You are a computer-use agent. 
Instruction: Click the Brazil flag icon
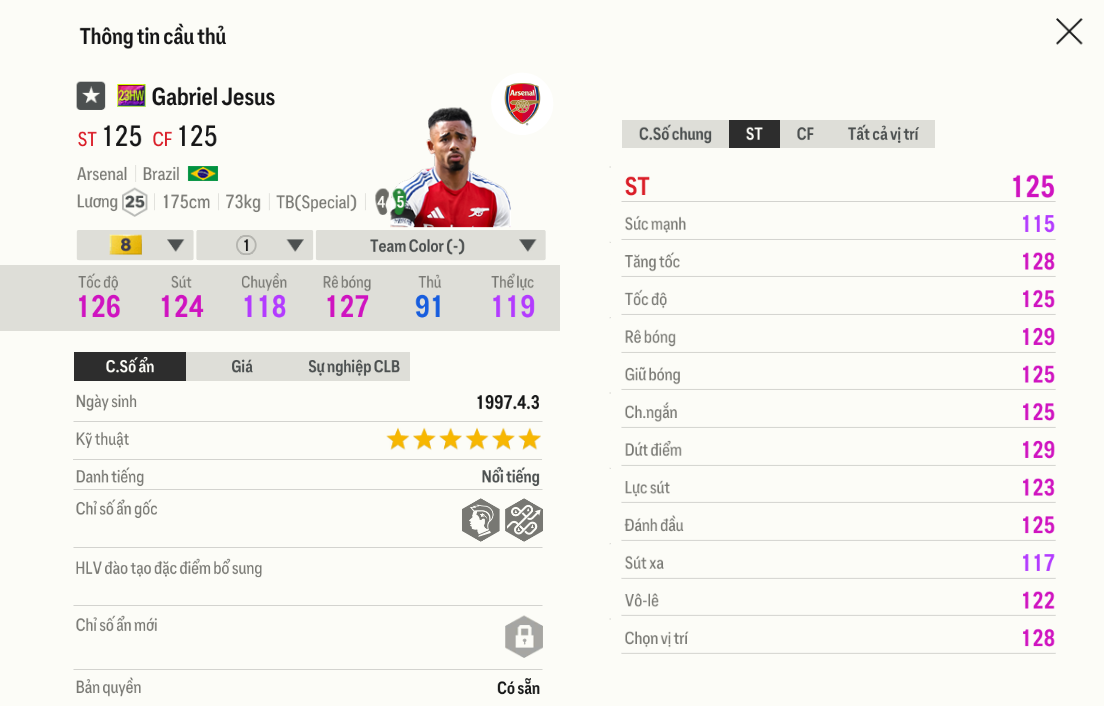tap(203, 174)
